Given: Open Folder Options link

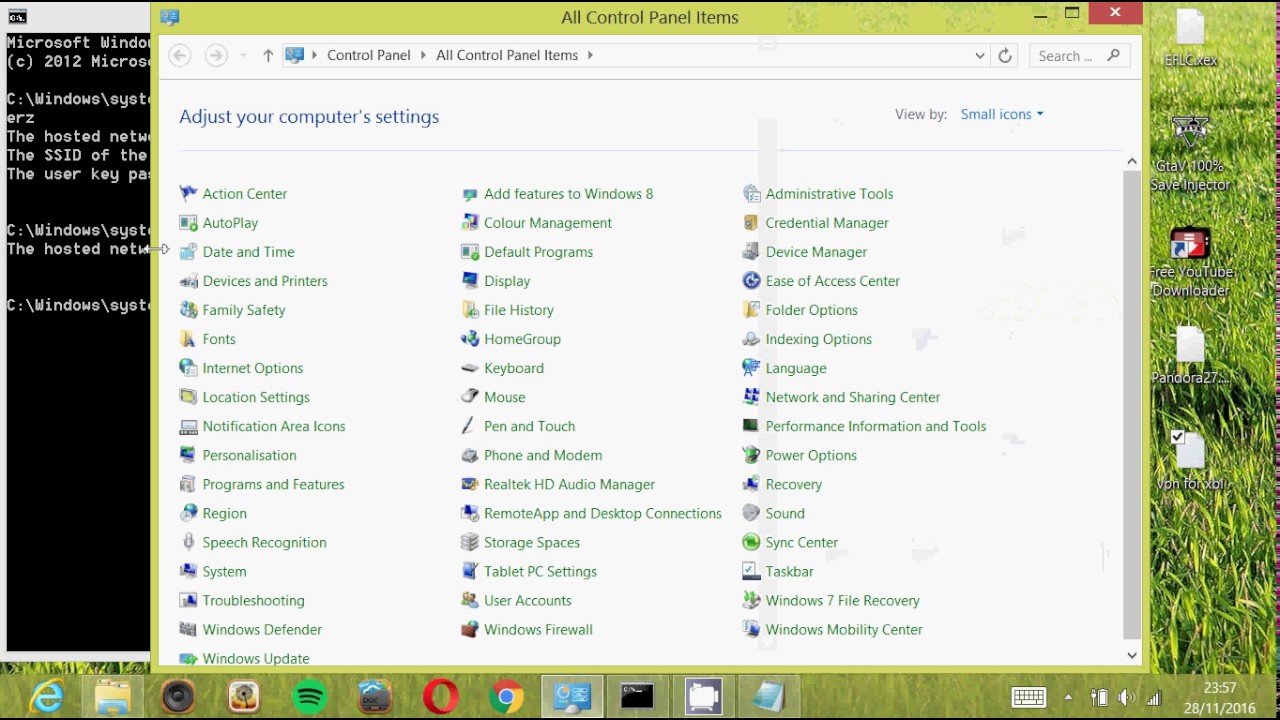Looking at the screenshot, I should [x=811, y=310].
